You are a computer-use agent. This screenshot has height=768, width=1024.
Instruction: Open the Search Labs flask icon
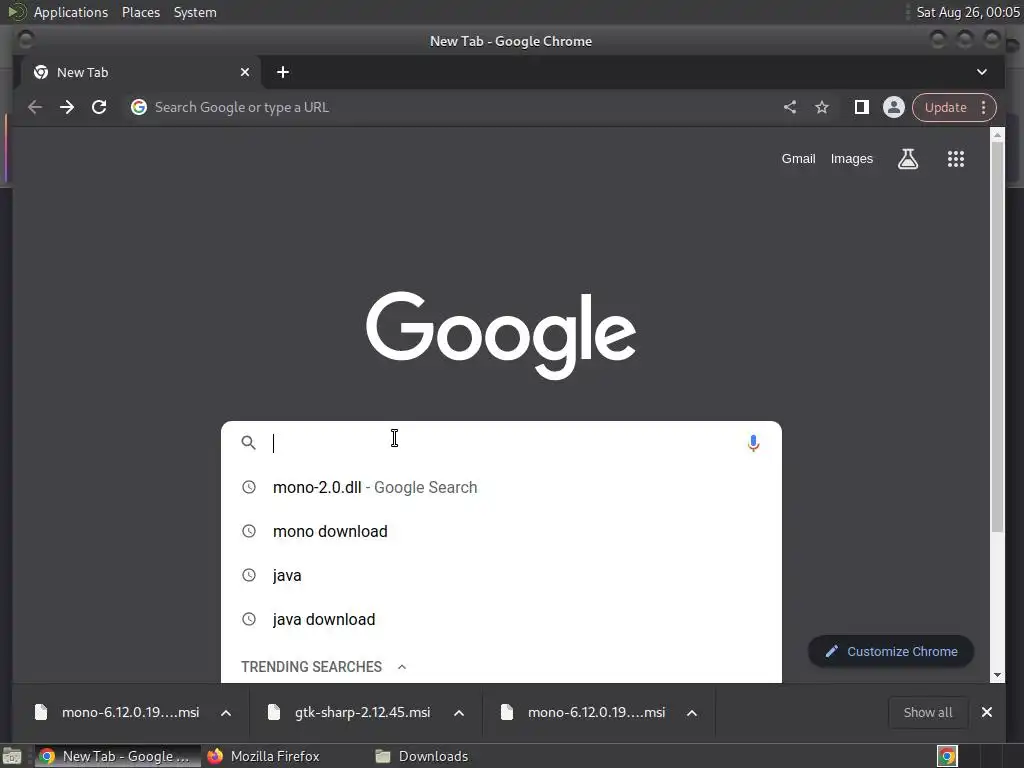point(908,159)
